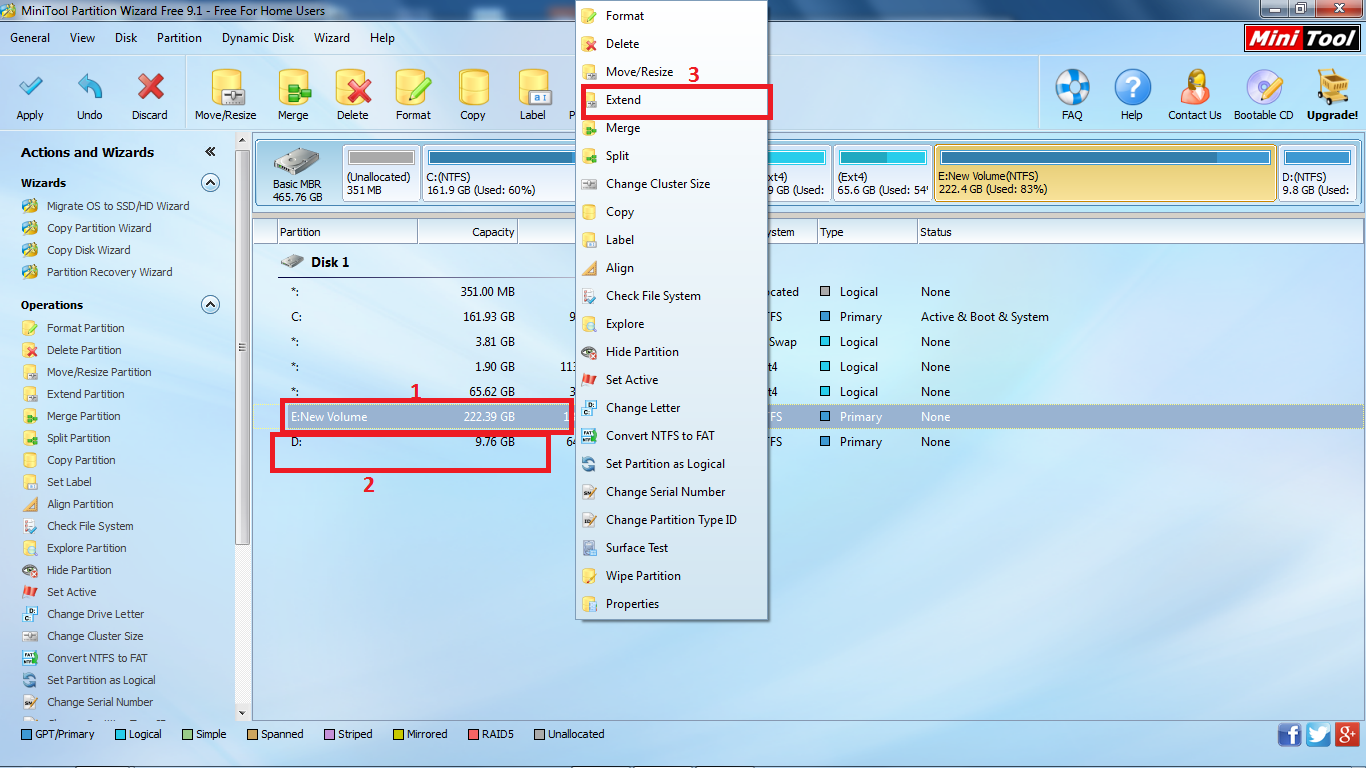Click Set Label in the sidebar
Screen dimensions: 1366x768
tap(69, 482)
